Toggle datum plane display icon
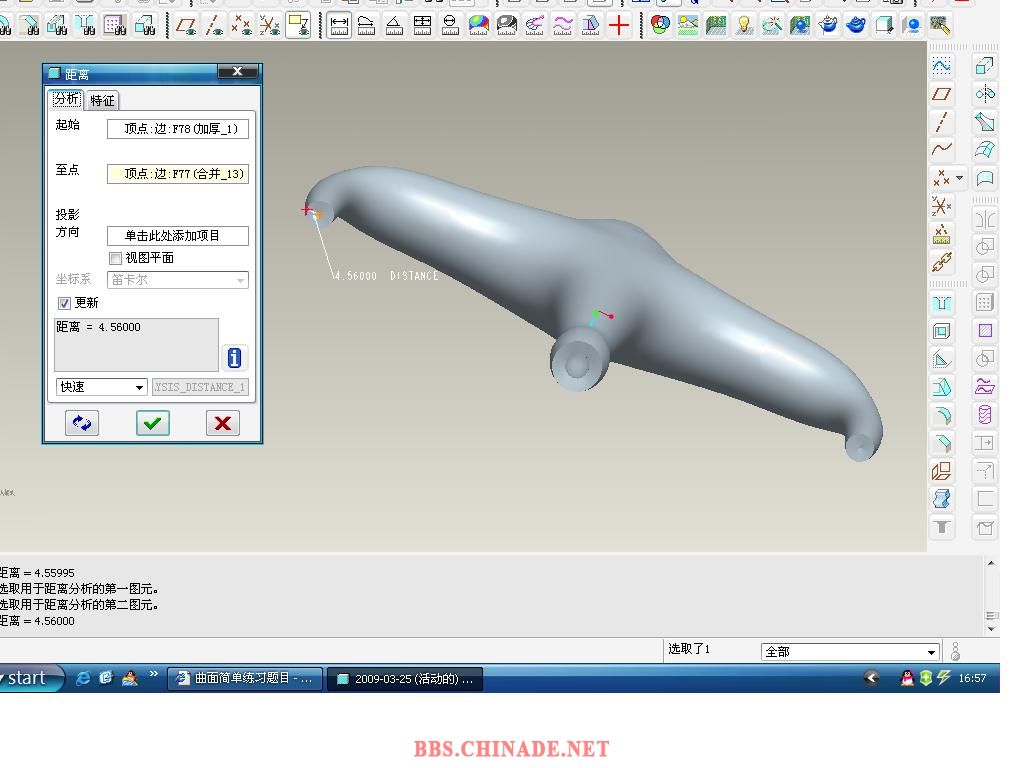This screenshot has width=1024, height=768. [186, 26]
